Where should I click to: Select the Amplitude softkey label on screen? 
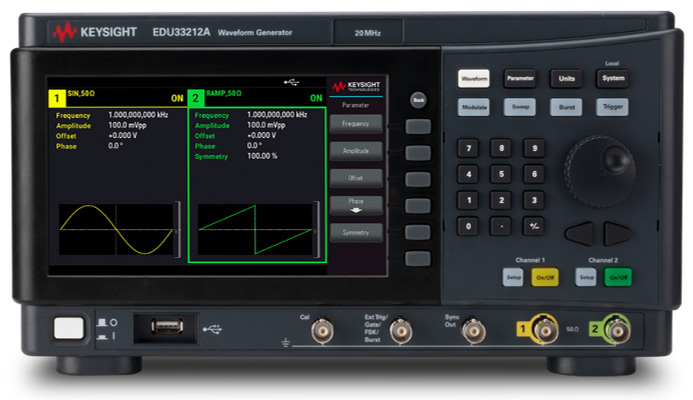[x=356, y=151]
